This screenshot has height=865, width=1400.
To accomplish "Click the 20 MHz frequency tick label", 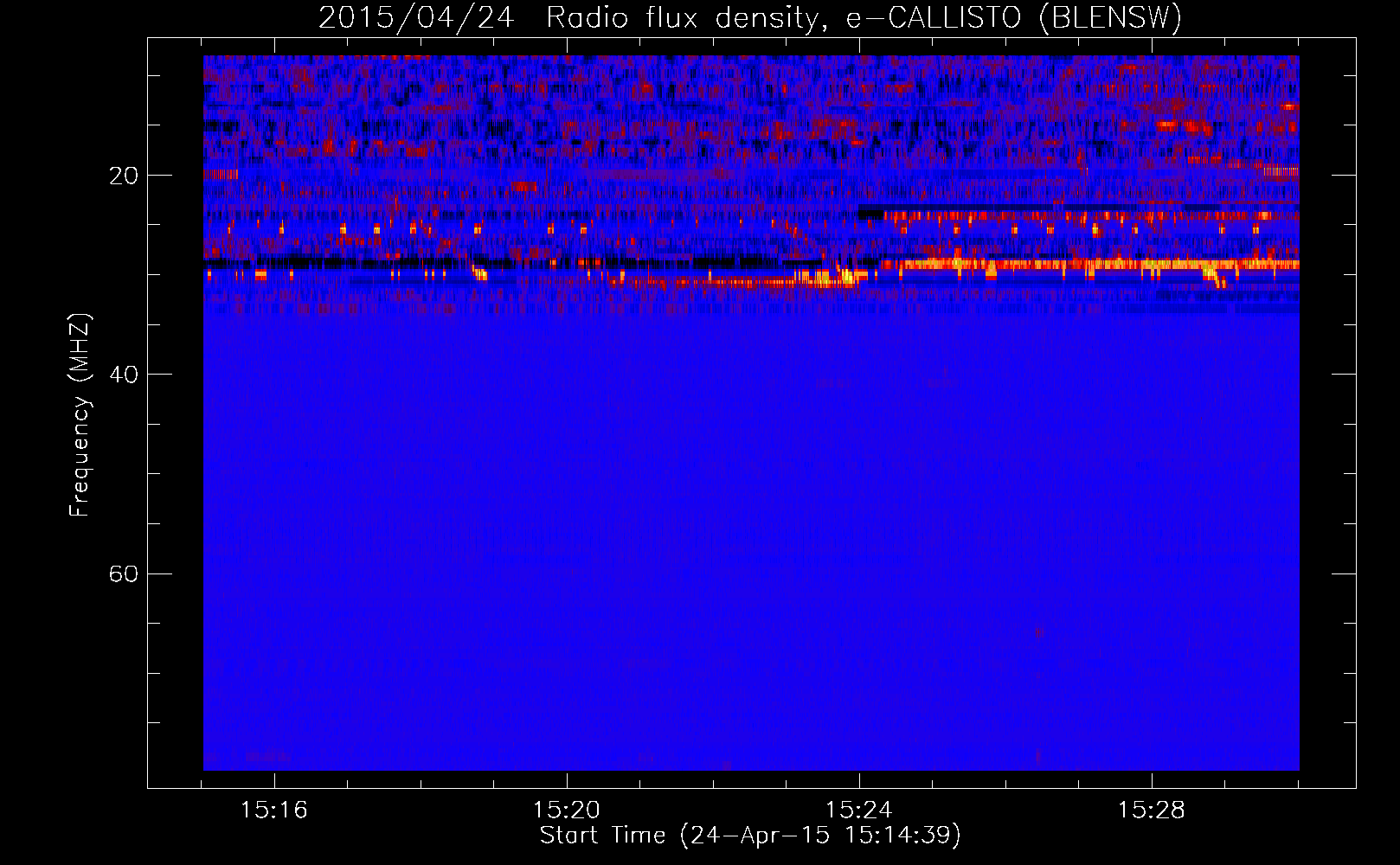I will coord(124,176).
